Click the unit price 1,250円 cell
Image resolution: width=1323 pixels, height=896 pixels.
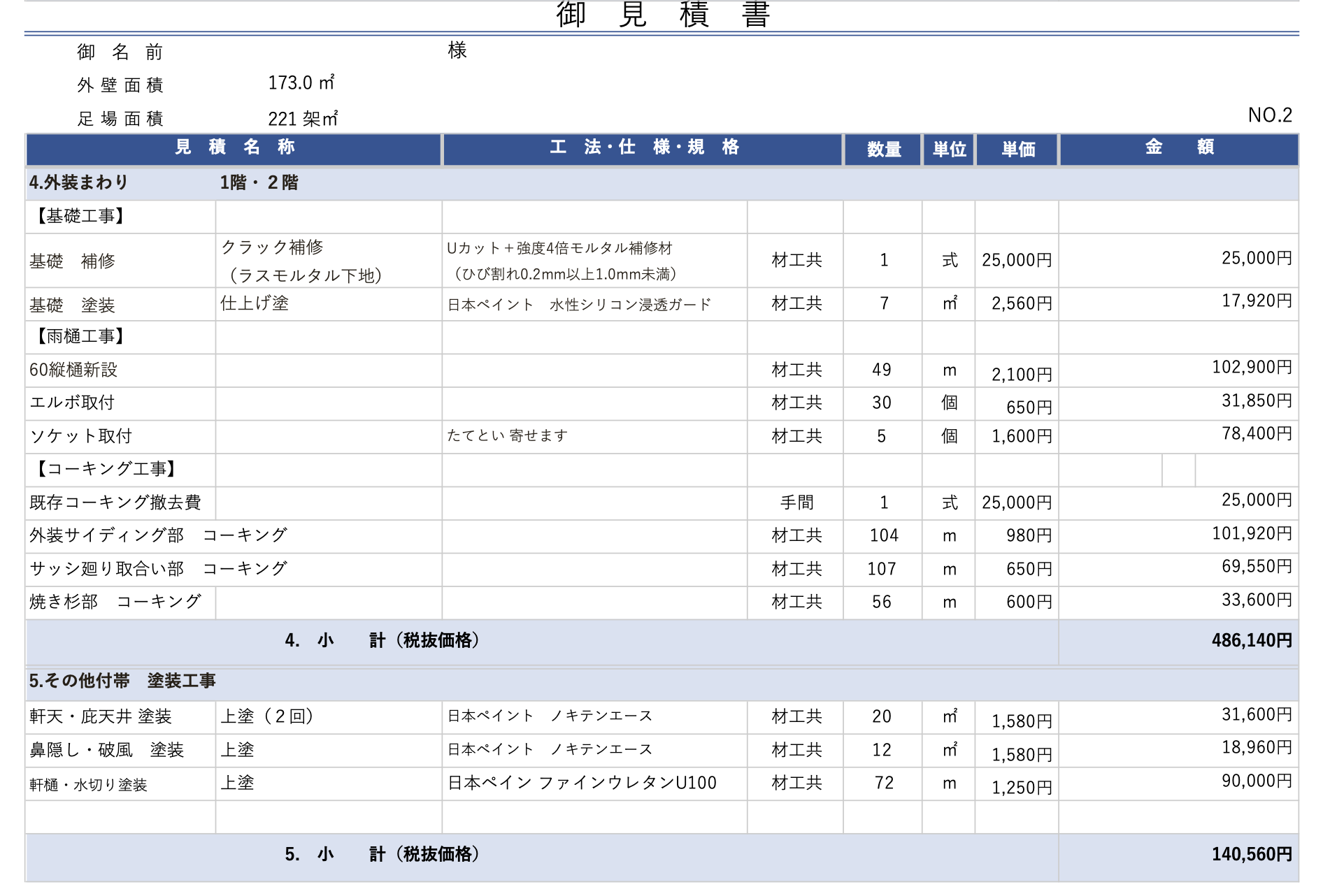click(x=1017, y=785)
